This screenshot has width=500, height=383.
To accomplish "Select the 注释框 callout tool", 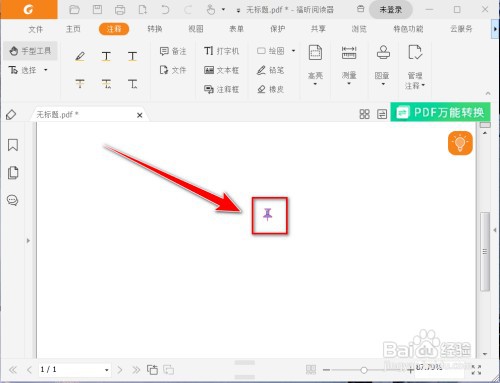I will [x=221, y=89].
